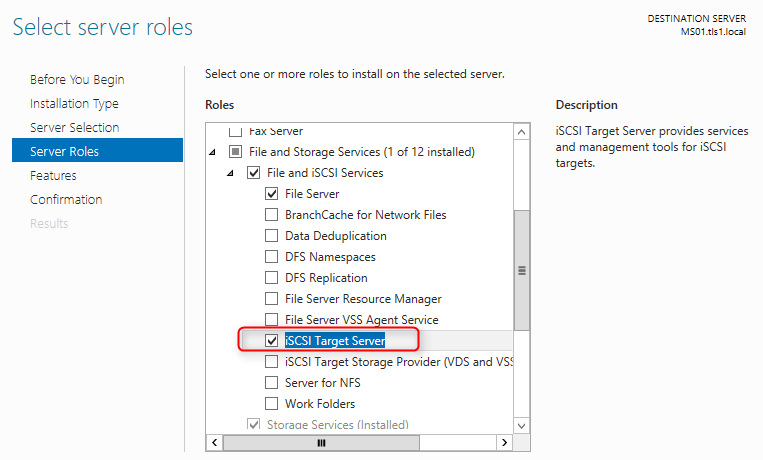Collapse the File and iSCSI Services node
This screenshot has width=763, height=460.
pos(231,173)
